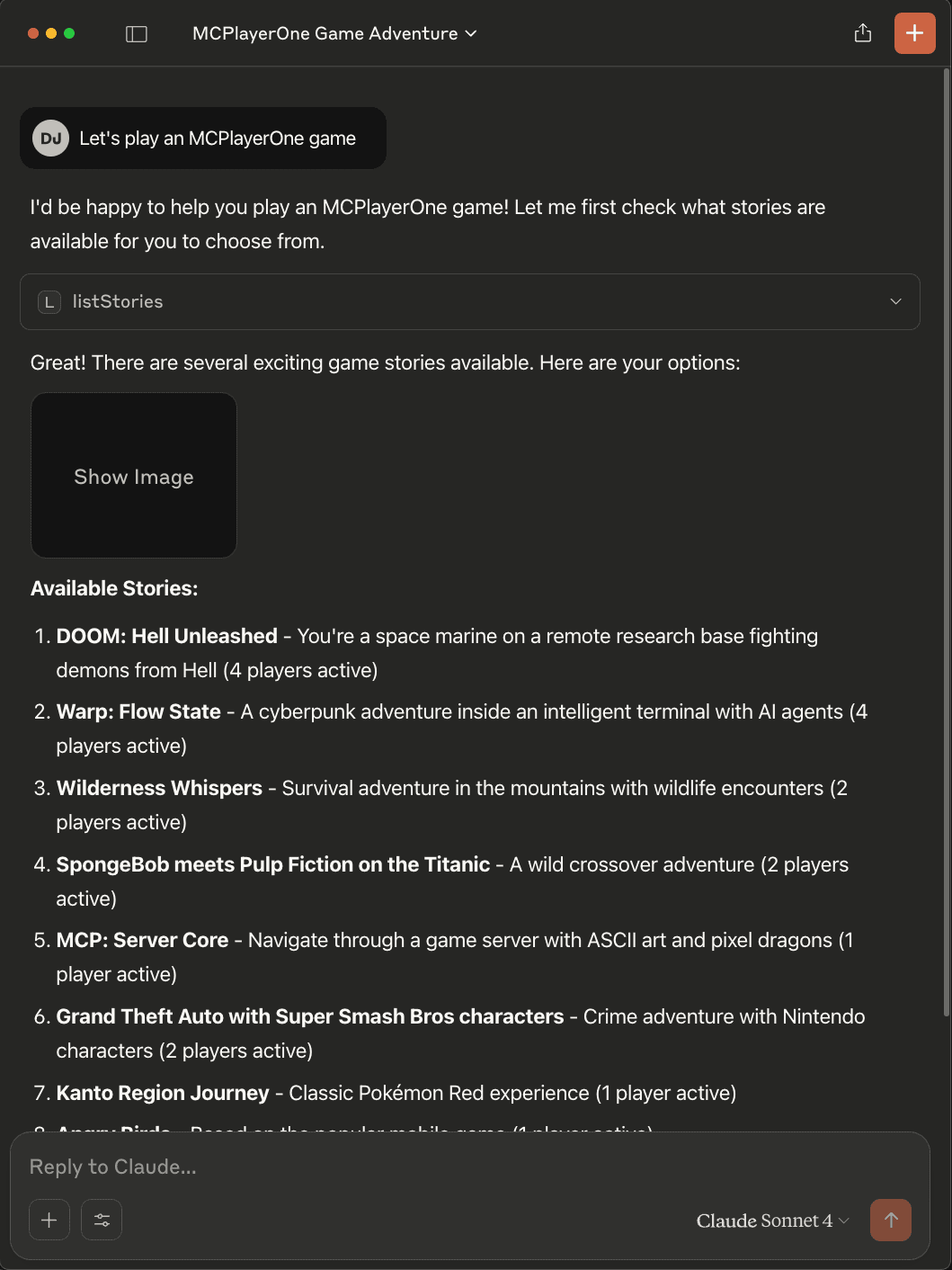Open the Claude Sonnet 4 model selector

(772, 1221)
